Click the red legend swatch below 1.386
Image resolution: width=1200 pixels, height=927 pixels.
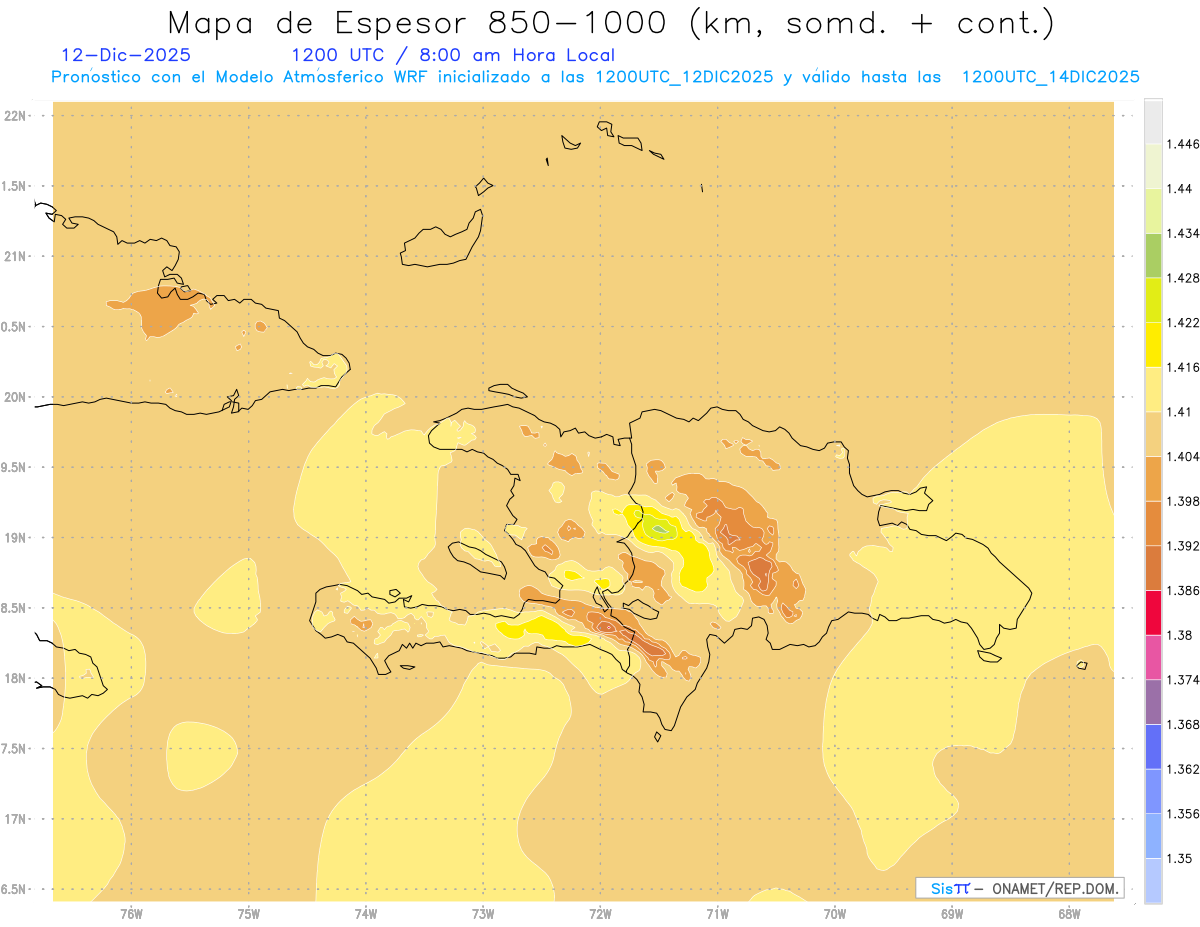1154,612
